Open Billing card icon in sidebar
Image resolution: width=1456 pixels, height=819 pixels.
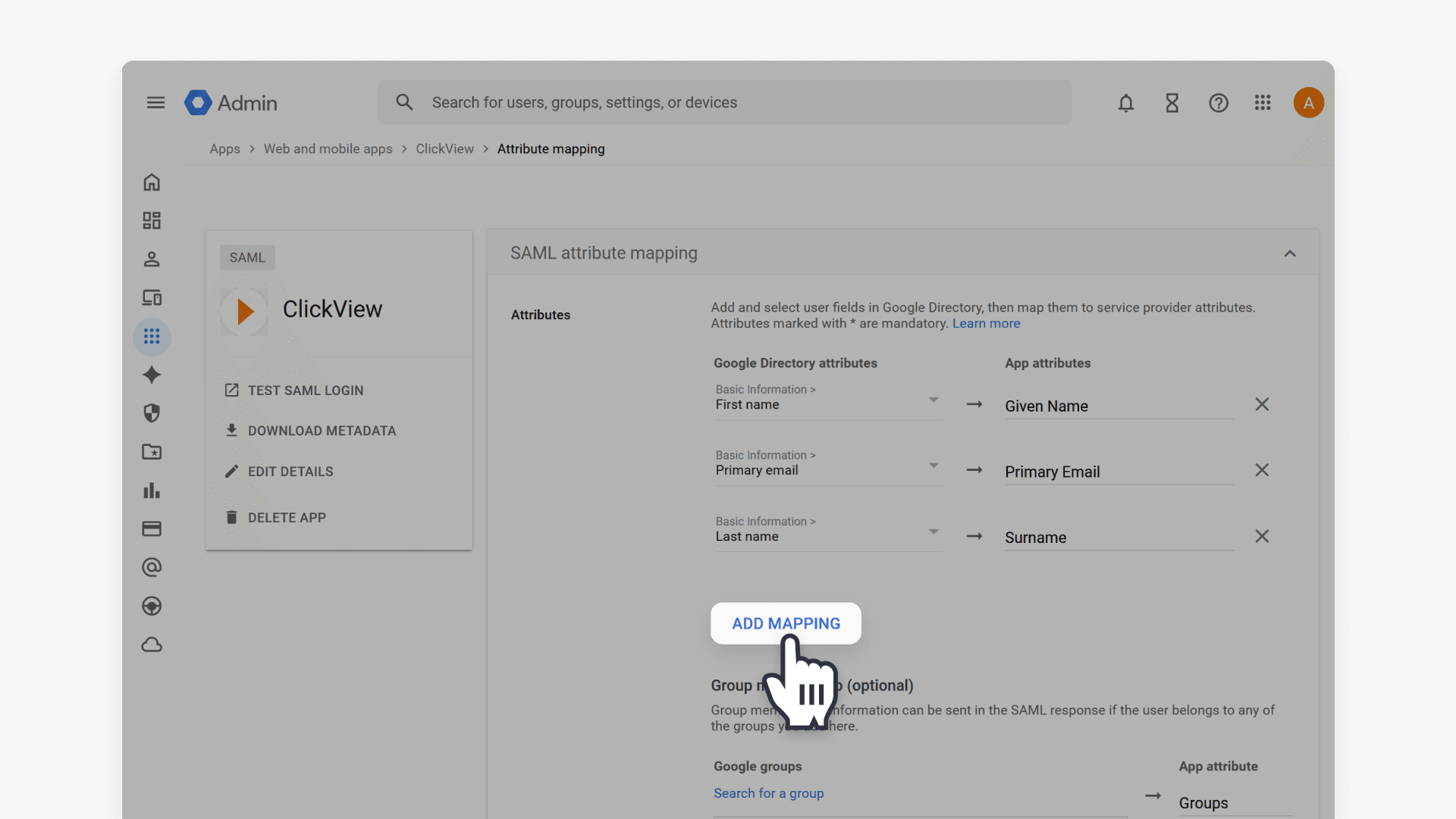pyautogui.click(x=152, y=529)
